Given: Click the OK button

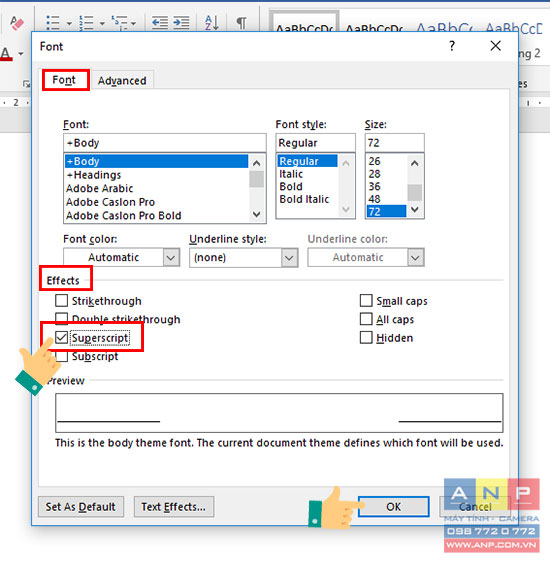Looking at the screenshot, I should click(393, 506).
